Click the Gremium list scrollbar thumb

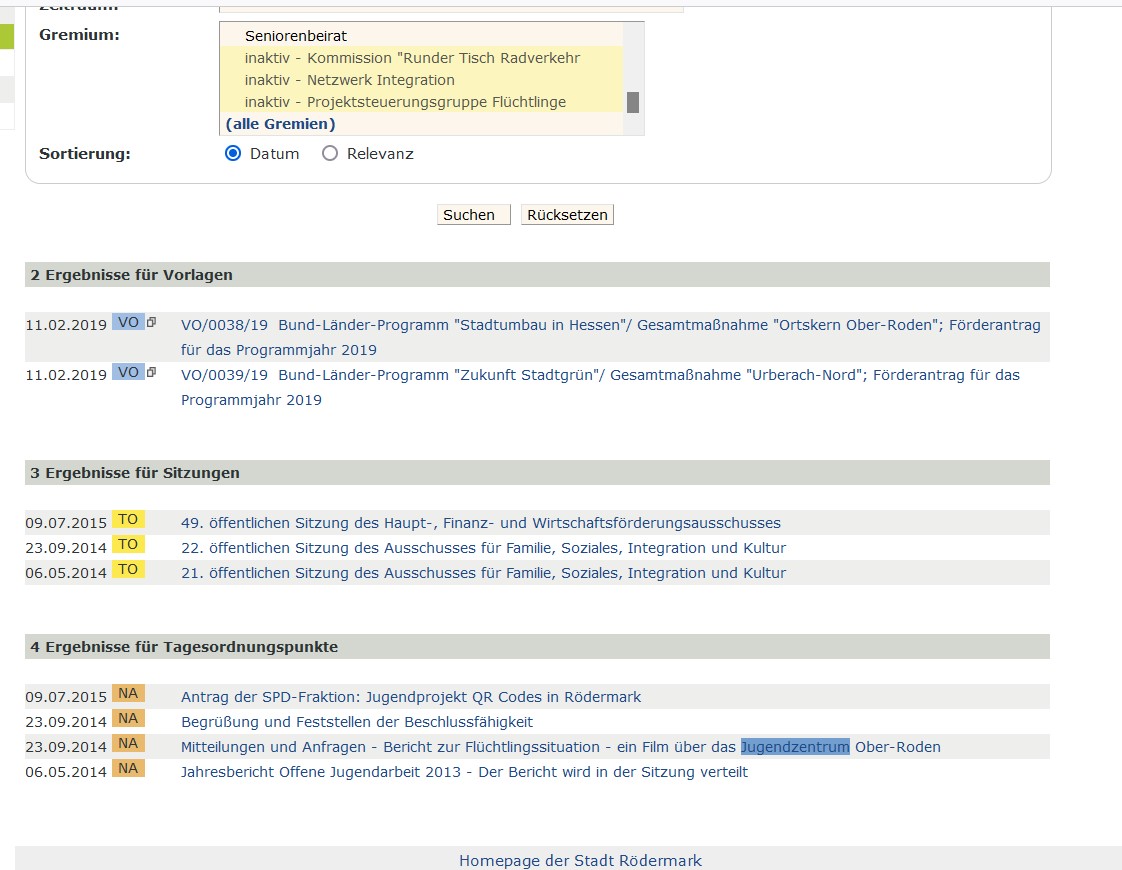(x=633, y=102)
